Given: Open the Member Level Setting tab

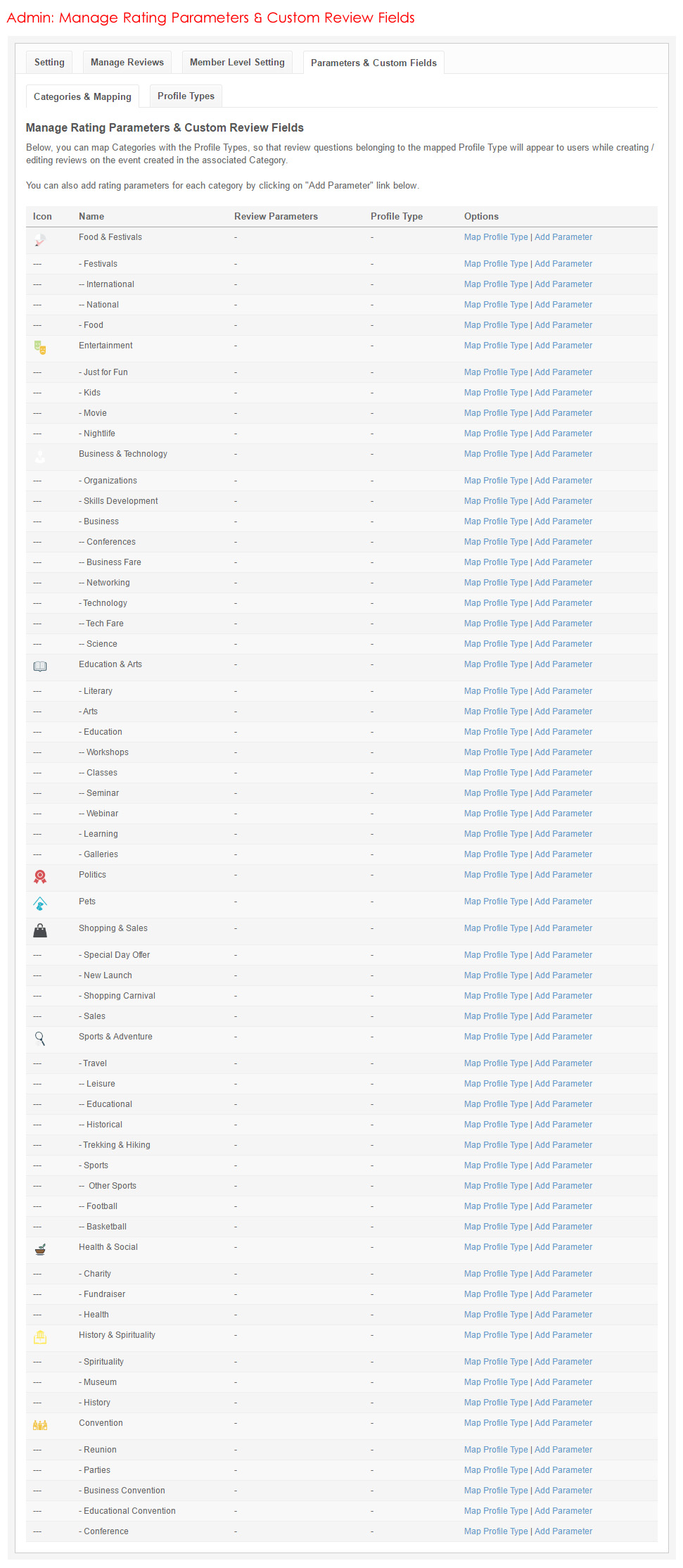Looking at the screenshot, I should (237, 62).
